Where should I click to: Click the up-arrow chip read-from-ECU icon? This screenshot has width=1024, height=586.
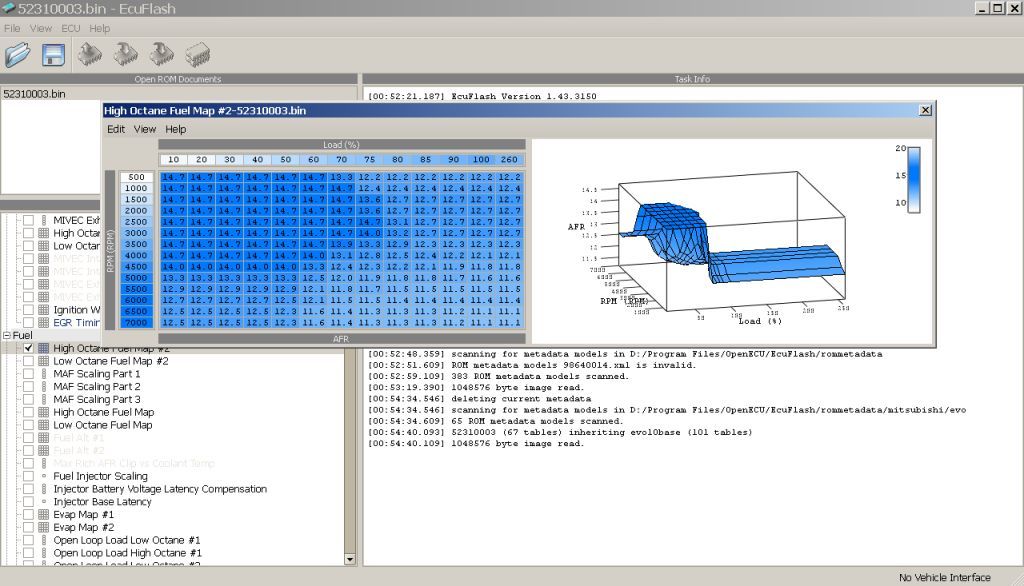click(x=90, y=55)
